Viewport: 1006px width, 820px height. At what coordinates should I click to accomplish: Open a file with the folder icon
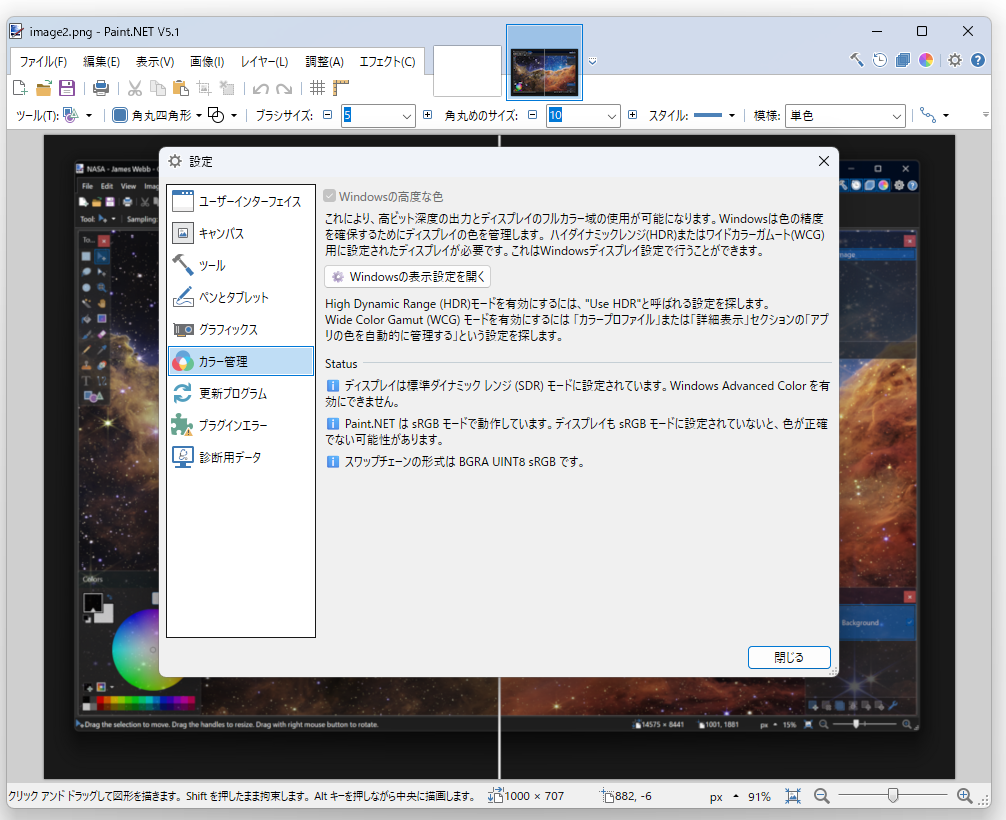[44, 88]
